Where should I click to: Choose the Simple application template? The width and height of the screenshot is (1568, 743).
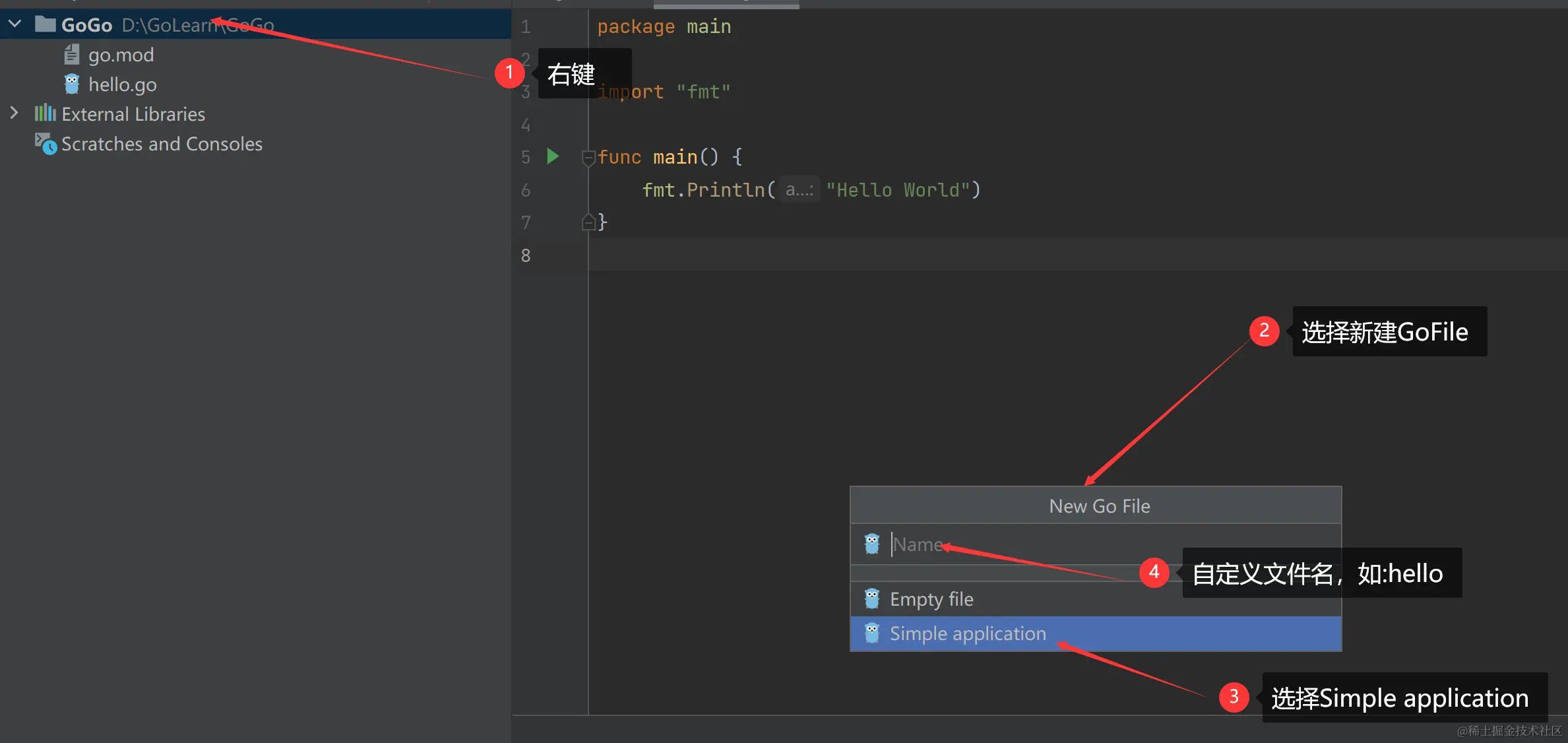[x=967, y=633]
